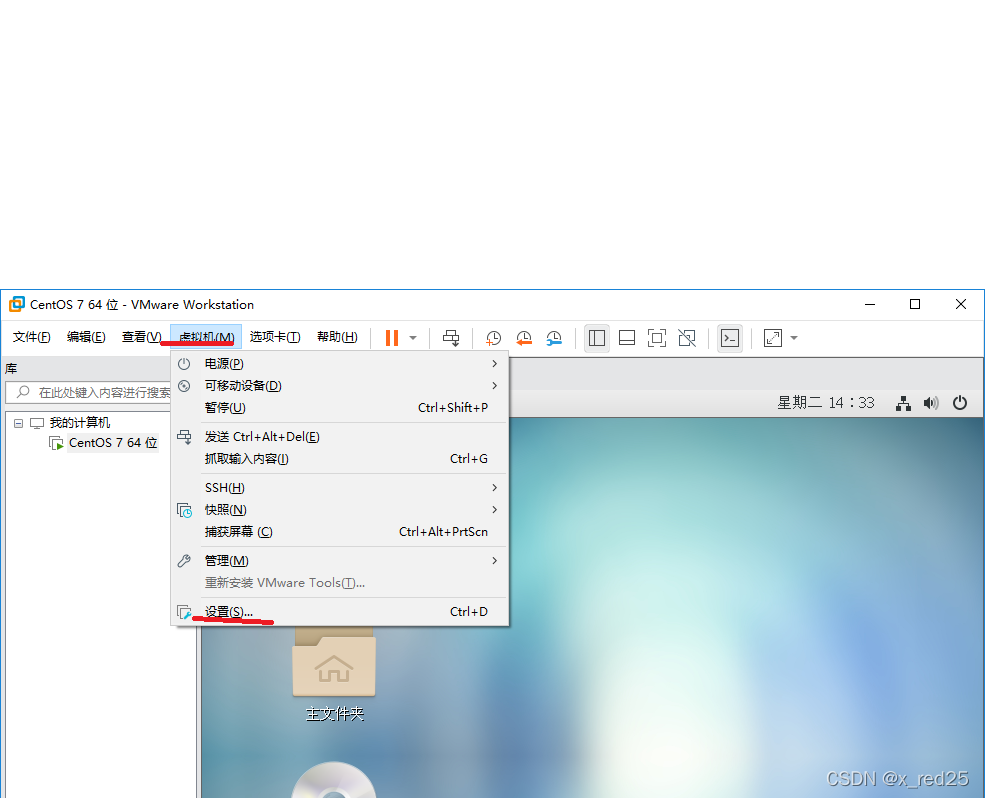Choose 捕获屏幕 (C) menu entry
This screenshot has width=985, height=798.
coord(339,532)
